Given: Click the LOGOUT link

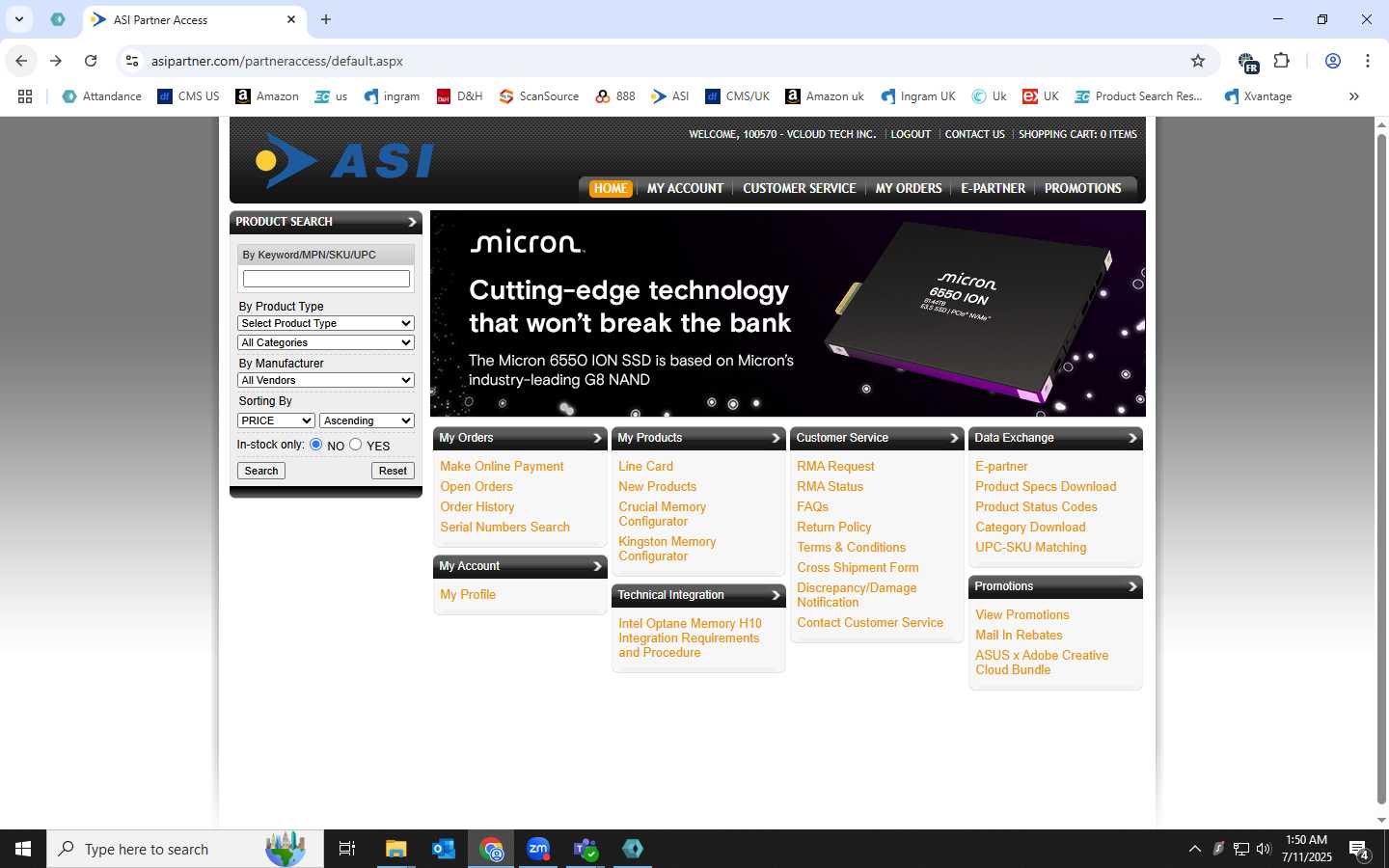Looking at the screenshot, I should coord(911,134).
